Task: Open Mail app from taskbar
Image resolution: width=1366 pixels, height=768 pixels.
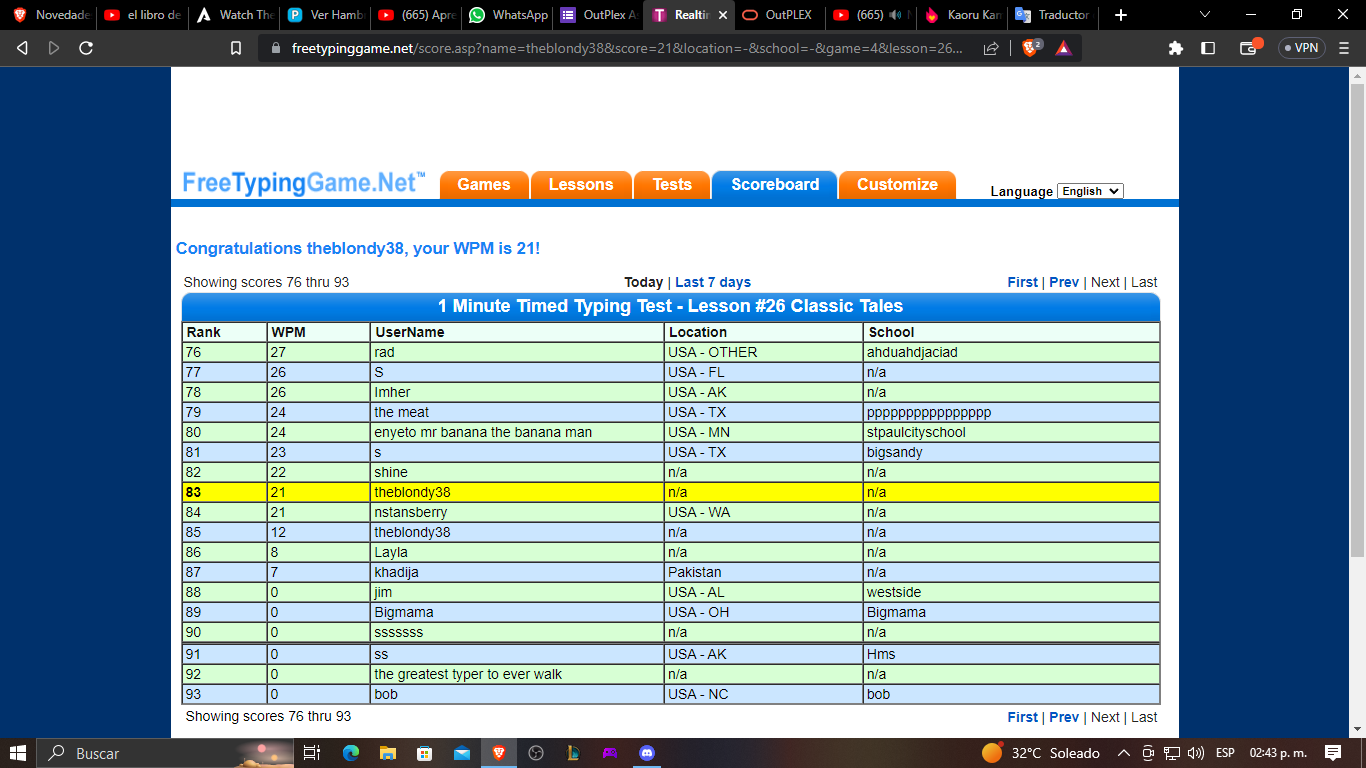Action: pos(461,753)
